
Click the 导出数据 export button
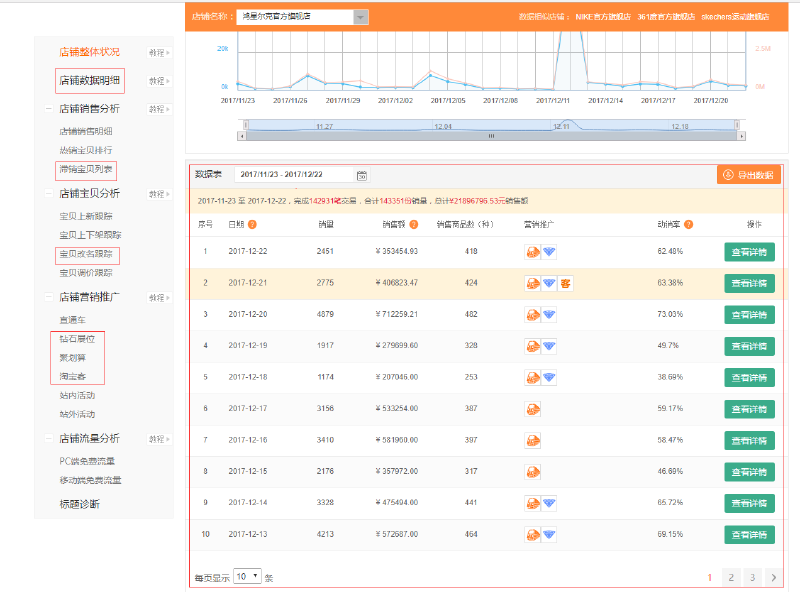748,175
